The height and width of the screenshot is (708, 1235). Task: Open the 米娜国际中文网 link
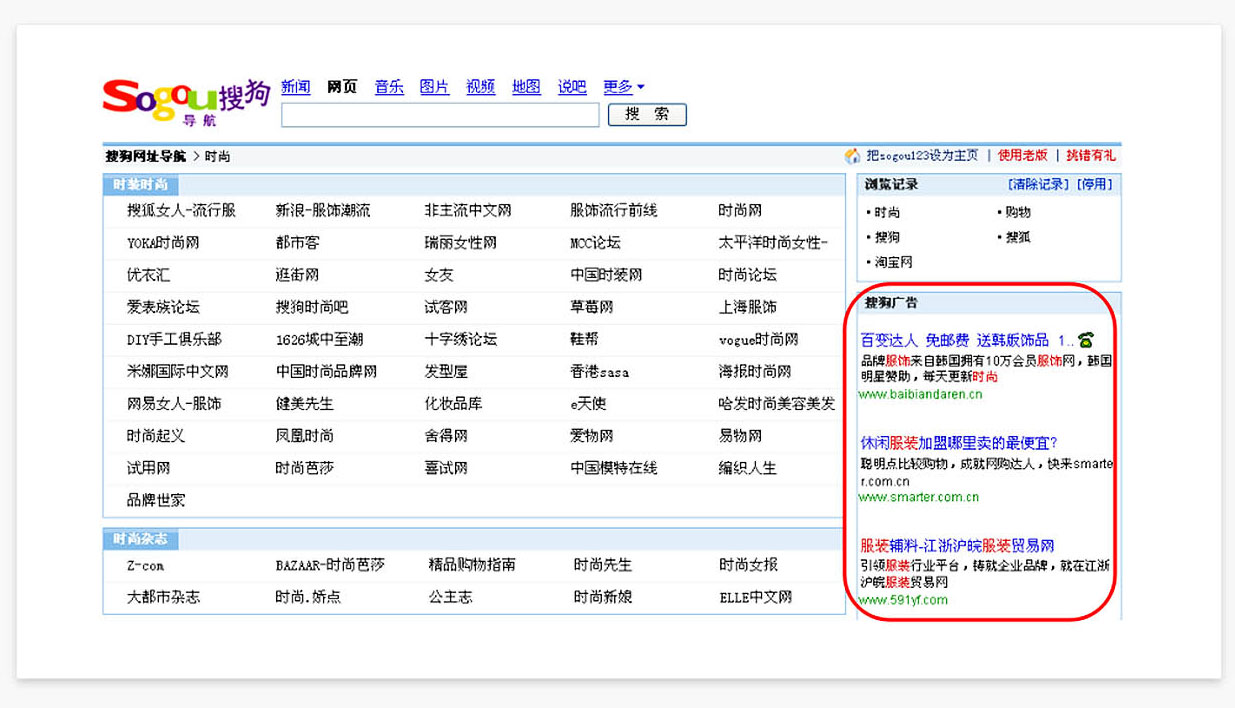[x=177, y=371]
